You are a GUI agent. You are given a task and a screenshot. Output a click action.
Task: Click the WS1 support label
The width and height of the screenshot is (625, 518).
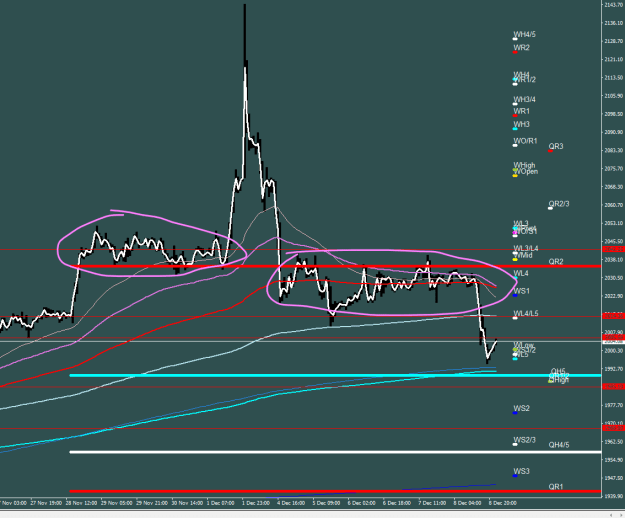click(521, 291)
